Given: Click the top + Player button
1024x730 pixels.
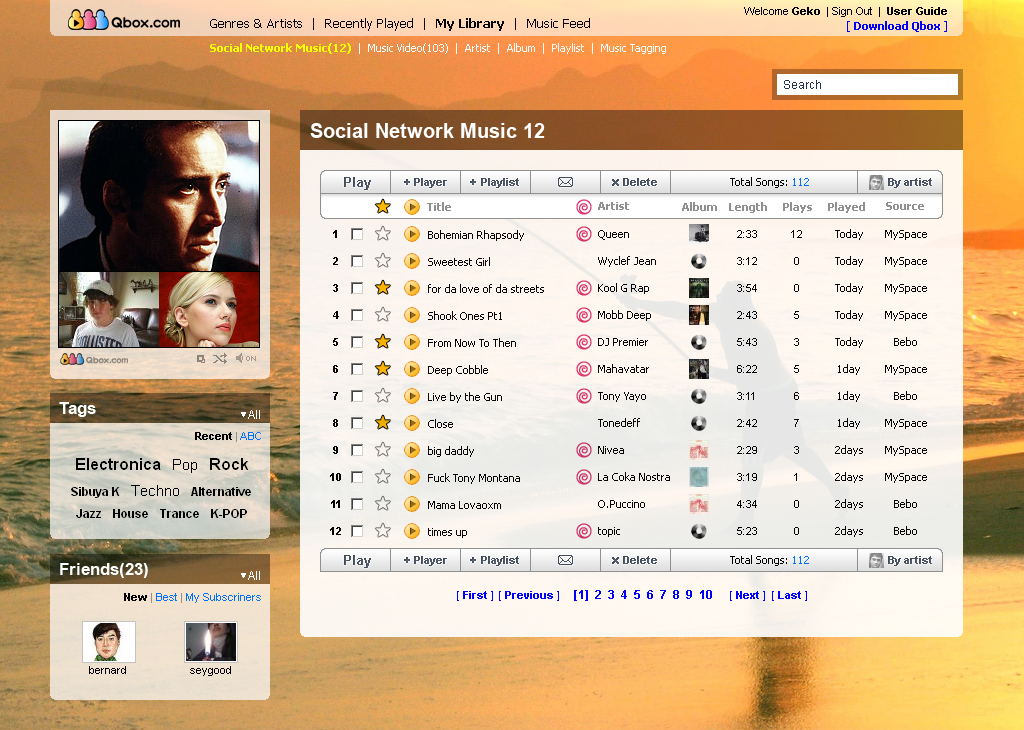Looking at the screenshot, I should point(425,182).
